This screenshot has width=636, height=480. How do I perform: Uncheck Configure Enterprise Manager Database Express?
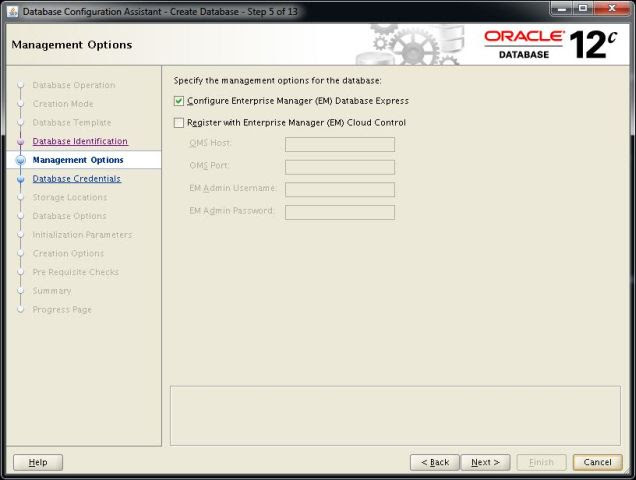pos(179,101)
